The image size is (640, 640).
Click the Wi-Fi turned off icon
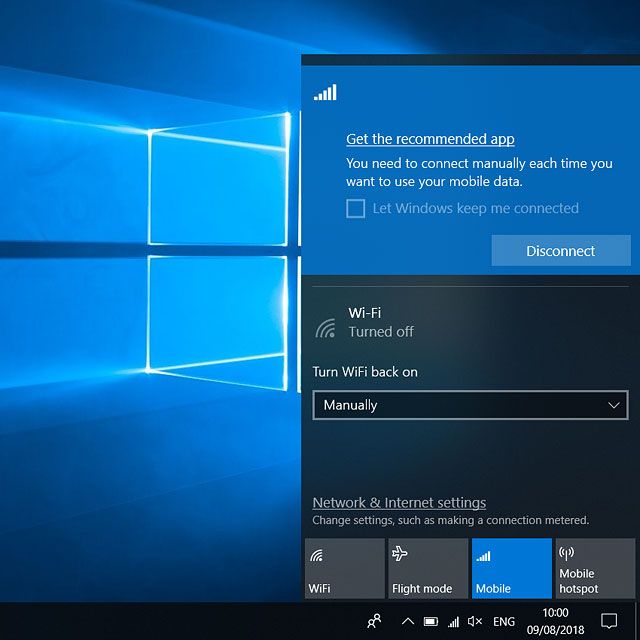pyautogui.click(x=325, y=328)
